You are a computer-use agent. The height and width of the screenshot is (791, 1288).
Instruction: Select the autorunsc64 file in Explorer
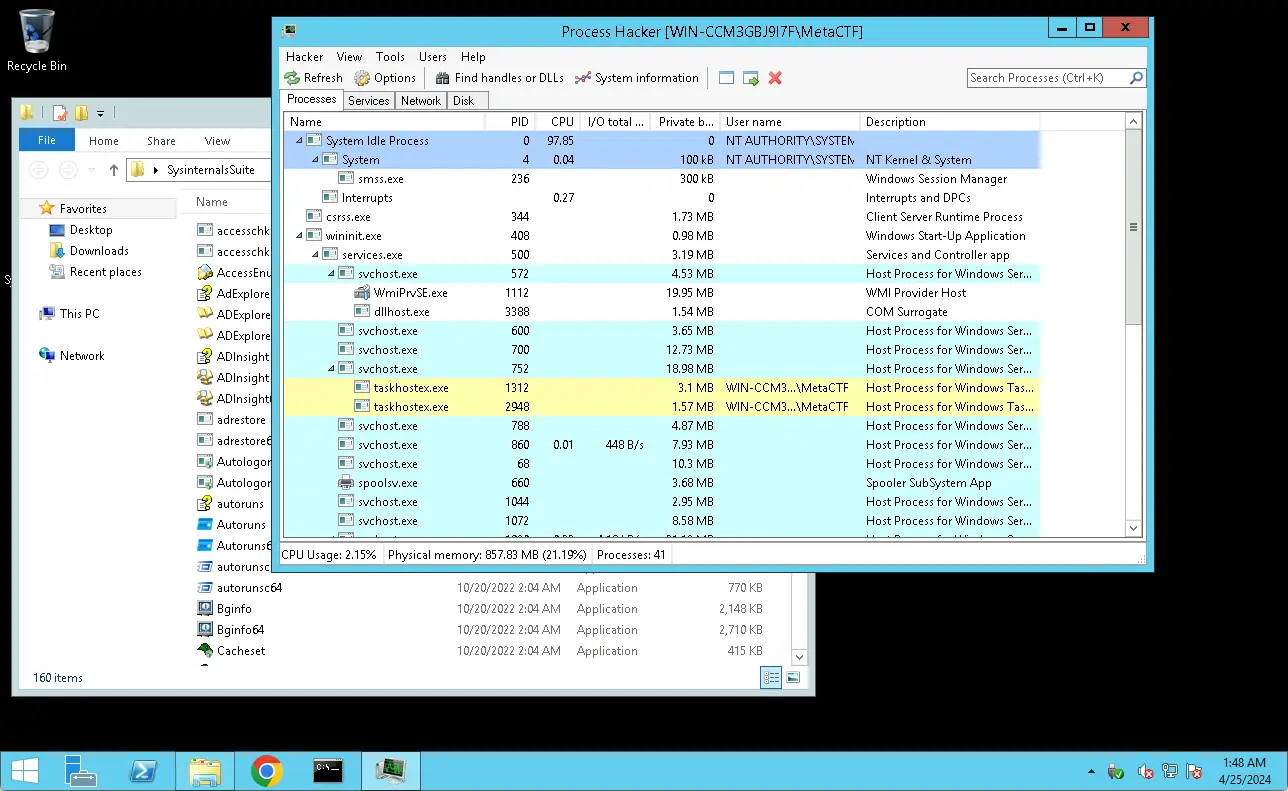click(249, 588)
